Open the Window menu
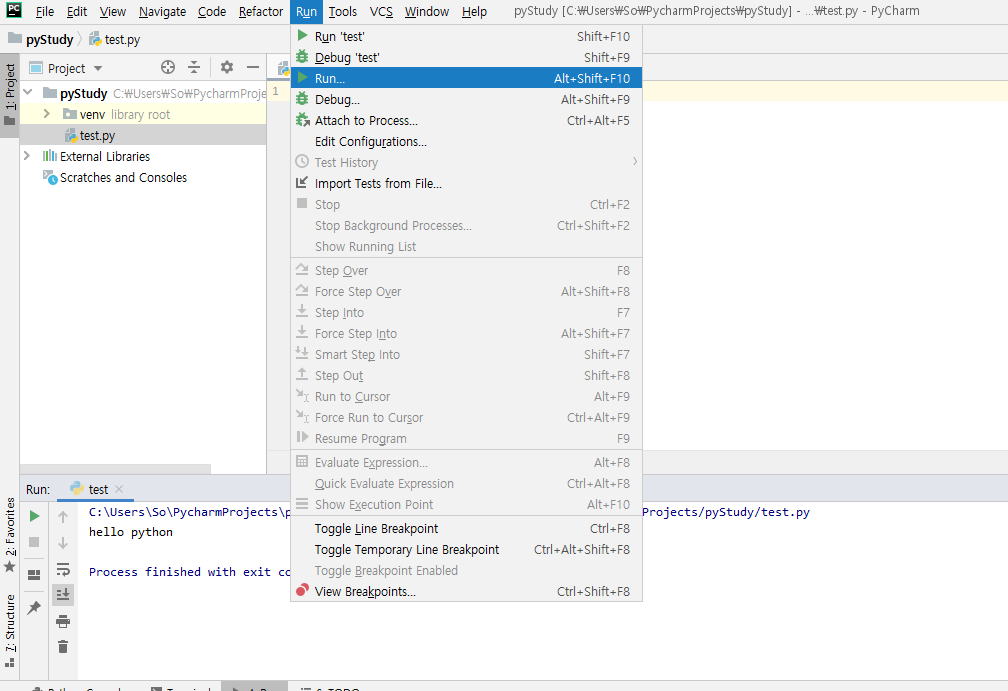1008x691 pixels. [427, 12]
